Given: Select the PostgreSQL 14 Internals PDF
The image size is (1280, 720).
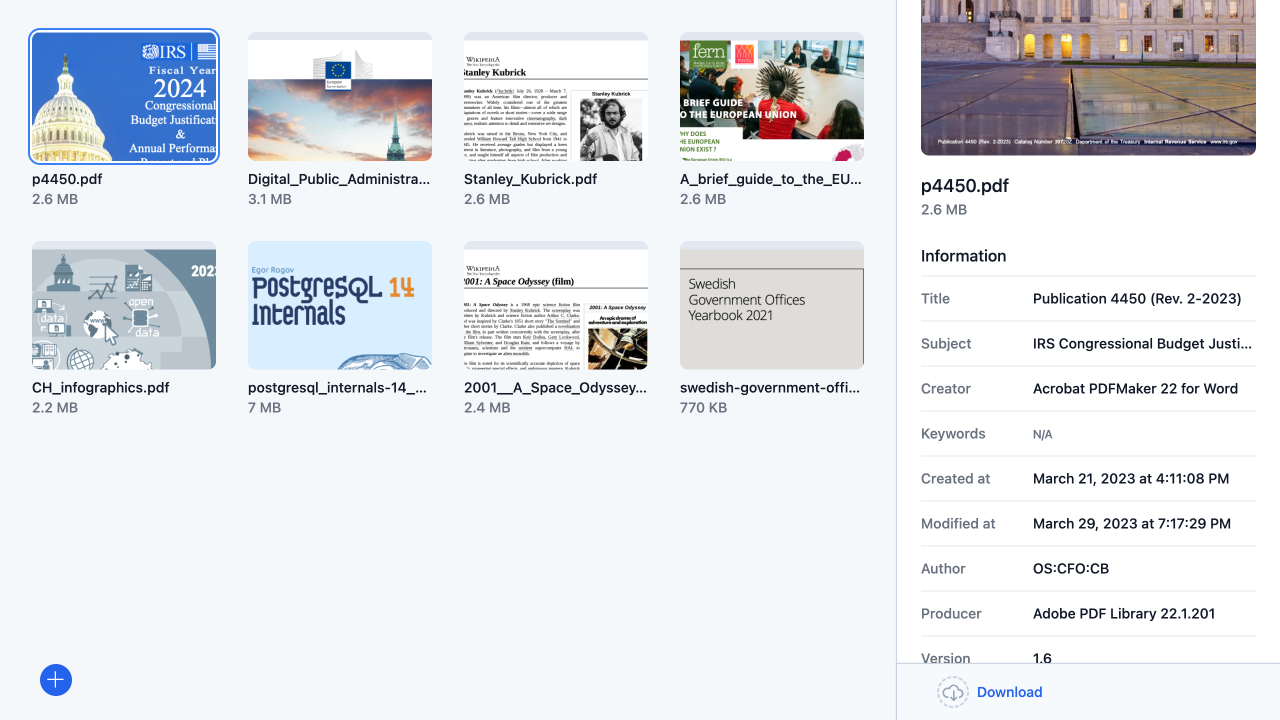Looking at the screenshot, I should point(339,306).
